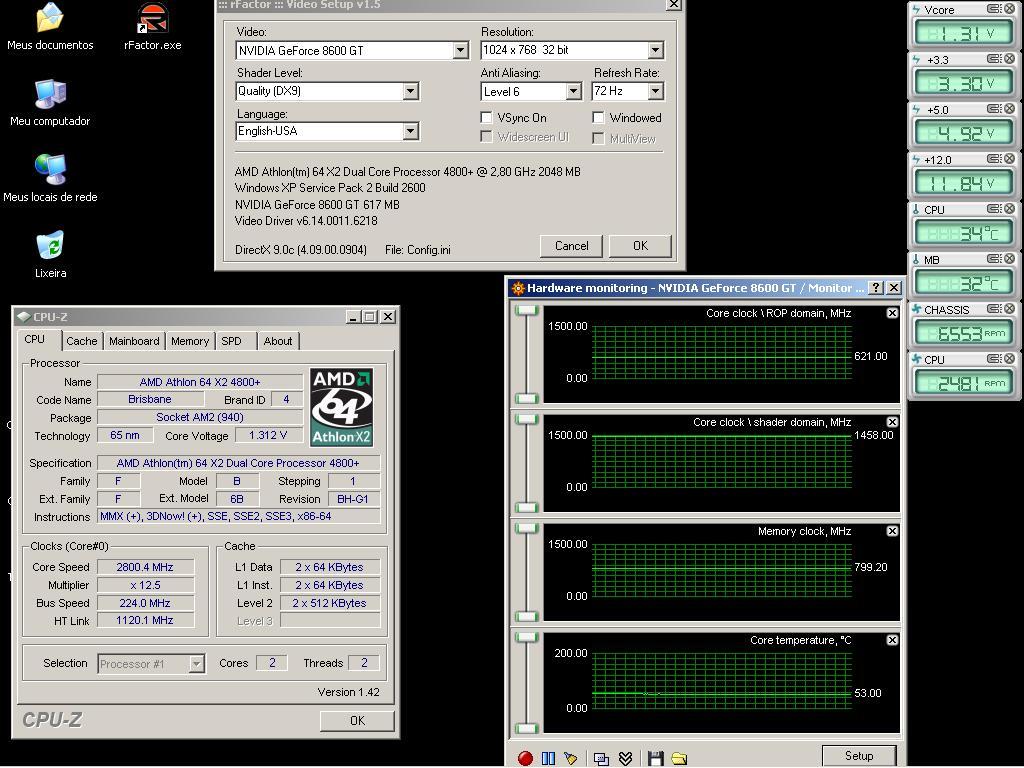
Task: Tick the Windowed checkbox
Action: [x=598, y=118]
